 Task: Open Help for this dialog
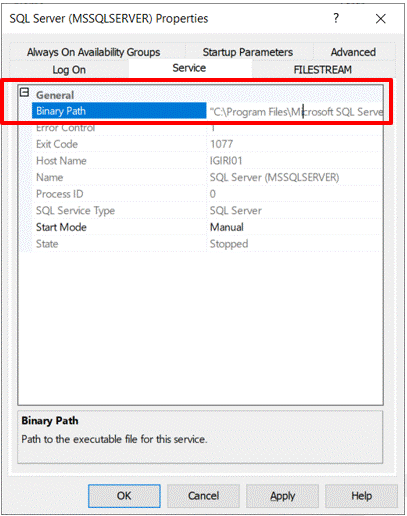point(361,496)
